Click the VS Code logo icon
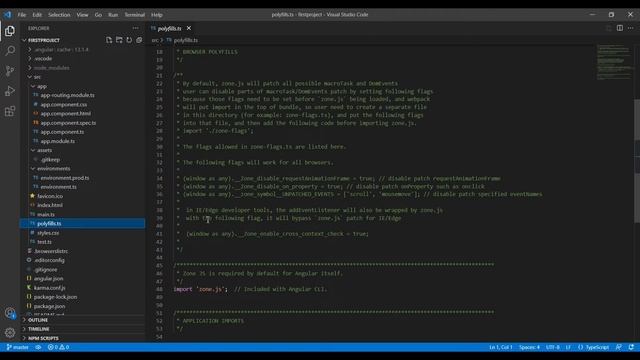 point(8,15)
